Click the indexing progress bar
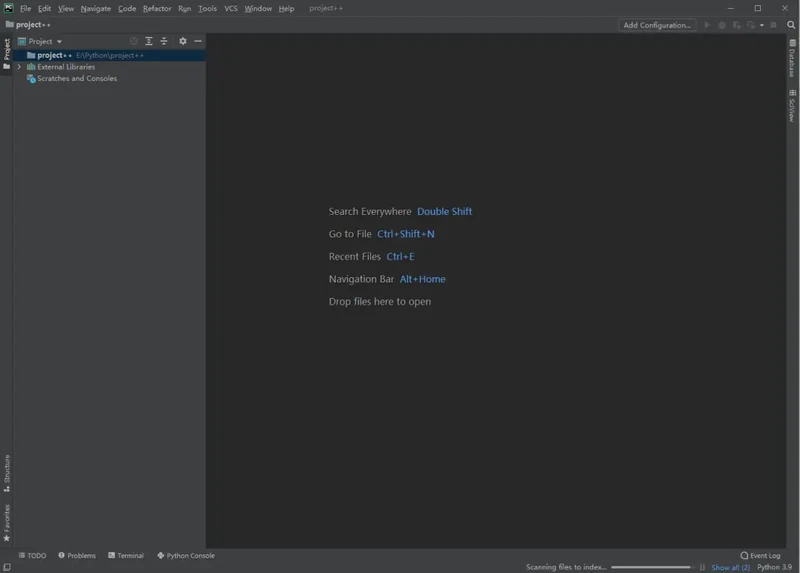This screenshot has height=573, width=800. pos(651,567)
